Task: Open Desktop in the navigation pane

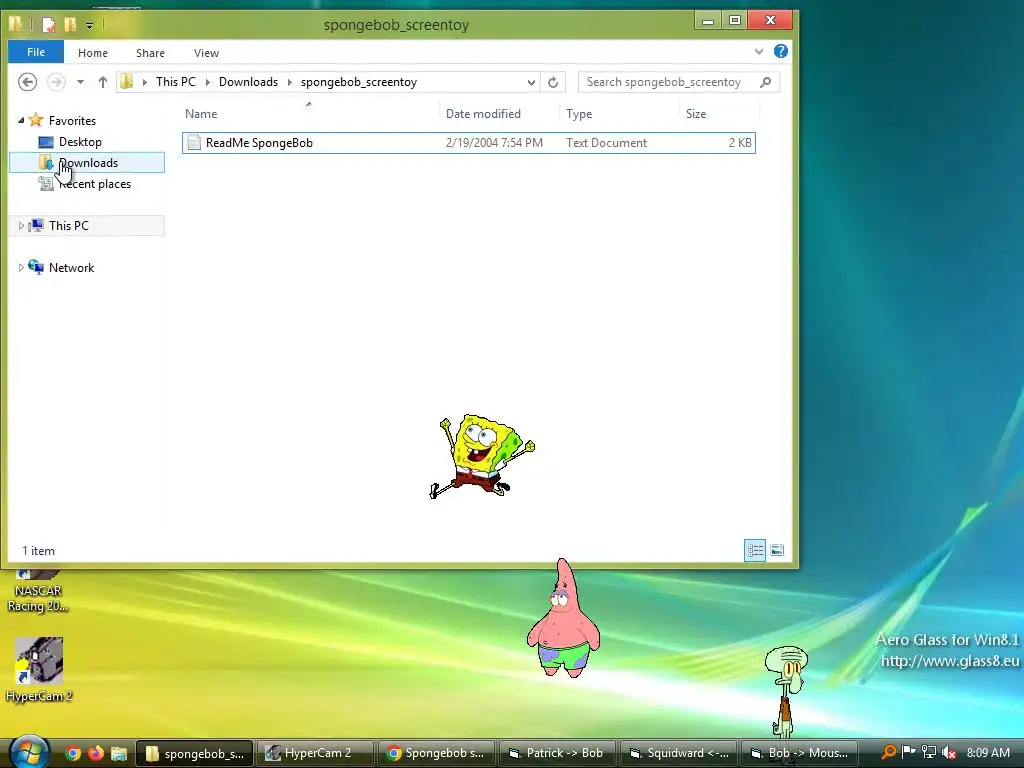Action: pyautogui.click(x=80, y=142)
